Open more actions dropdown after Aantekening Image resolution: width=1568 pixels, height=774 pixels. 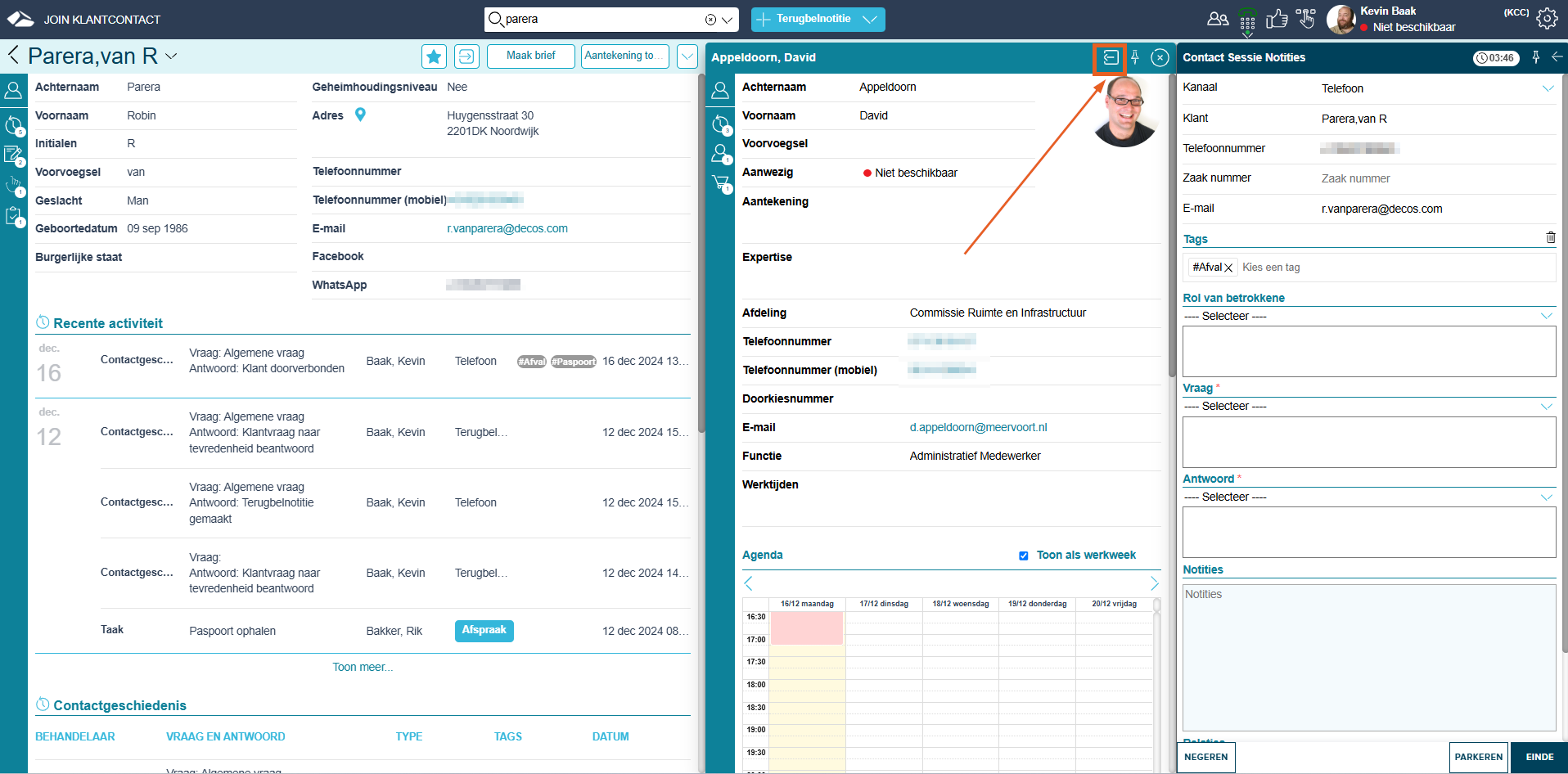(x=687, y=56)
